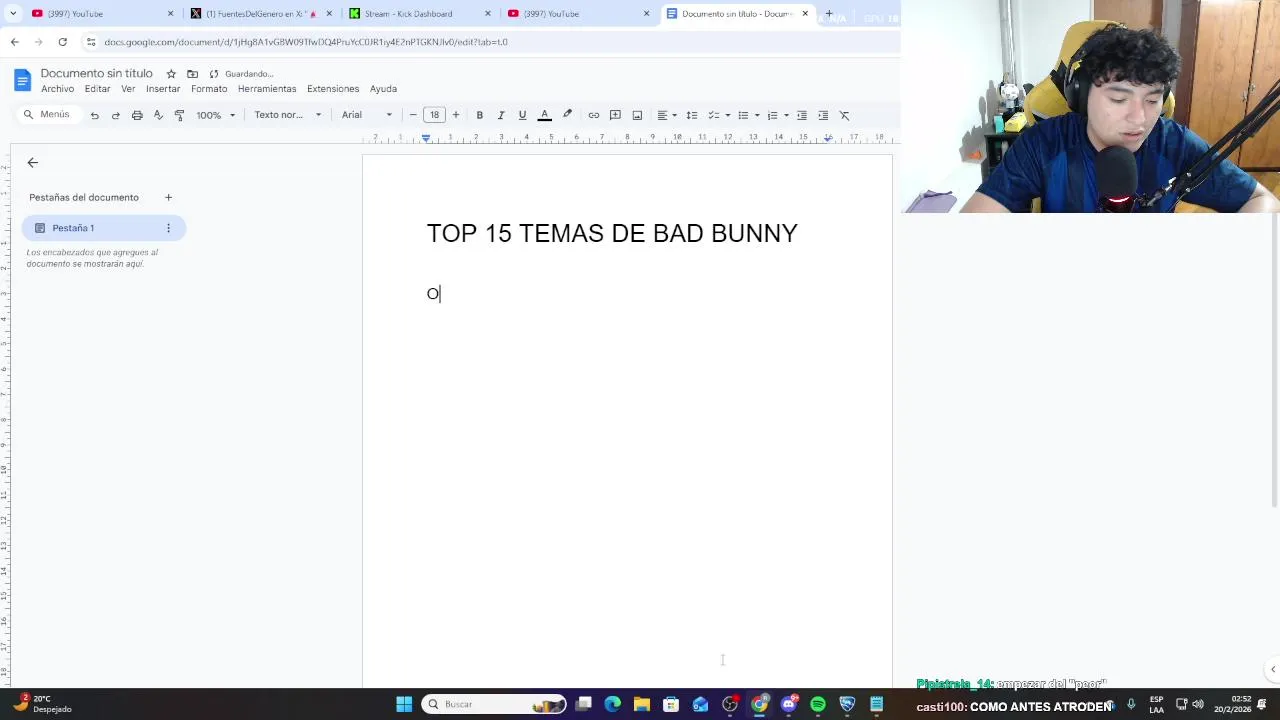Viewport: 1280px width, 720px height.
Task: Toggle the bulleted list
Action: 743,115
